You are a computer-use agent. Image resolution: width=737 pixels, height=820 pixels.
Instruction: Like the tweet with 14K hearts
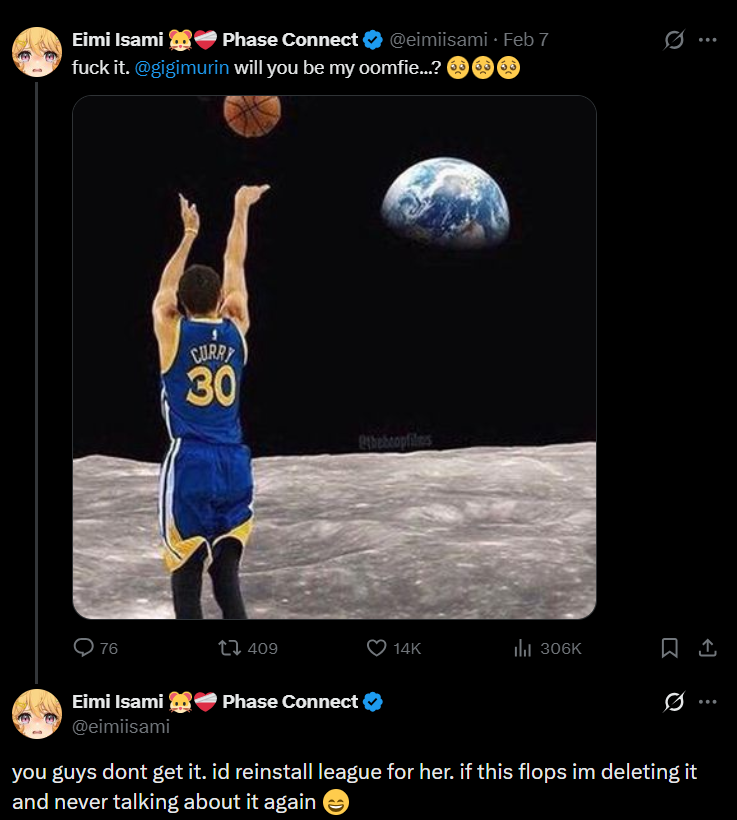376,648
